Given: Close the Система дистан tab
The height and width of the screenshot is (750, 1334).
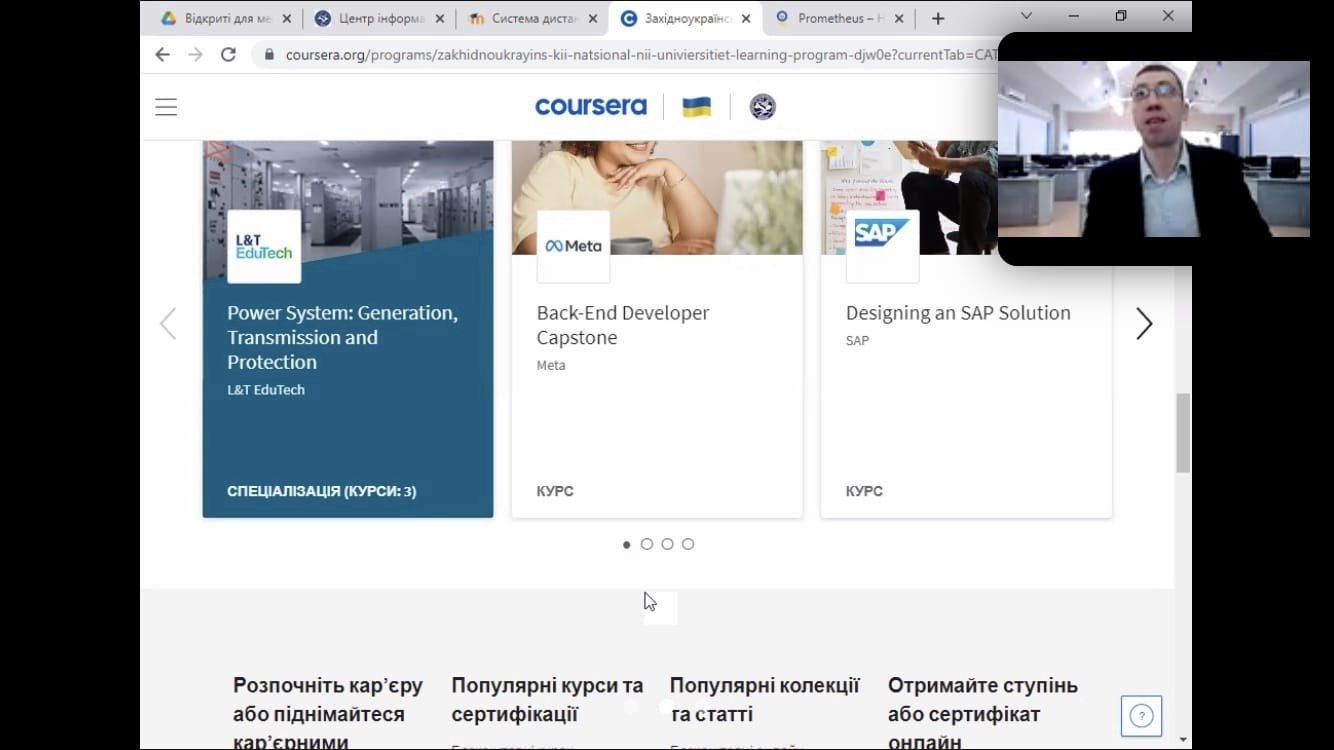Looking at the screenshot, I should pos(593,18).
